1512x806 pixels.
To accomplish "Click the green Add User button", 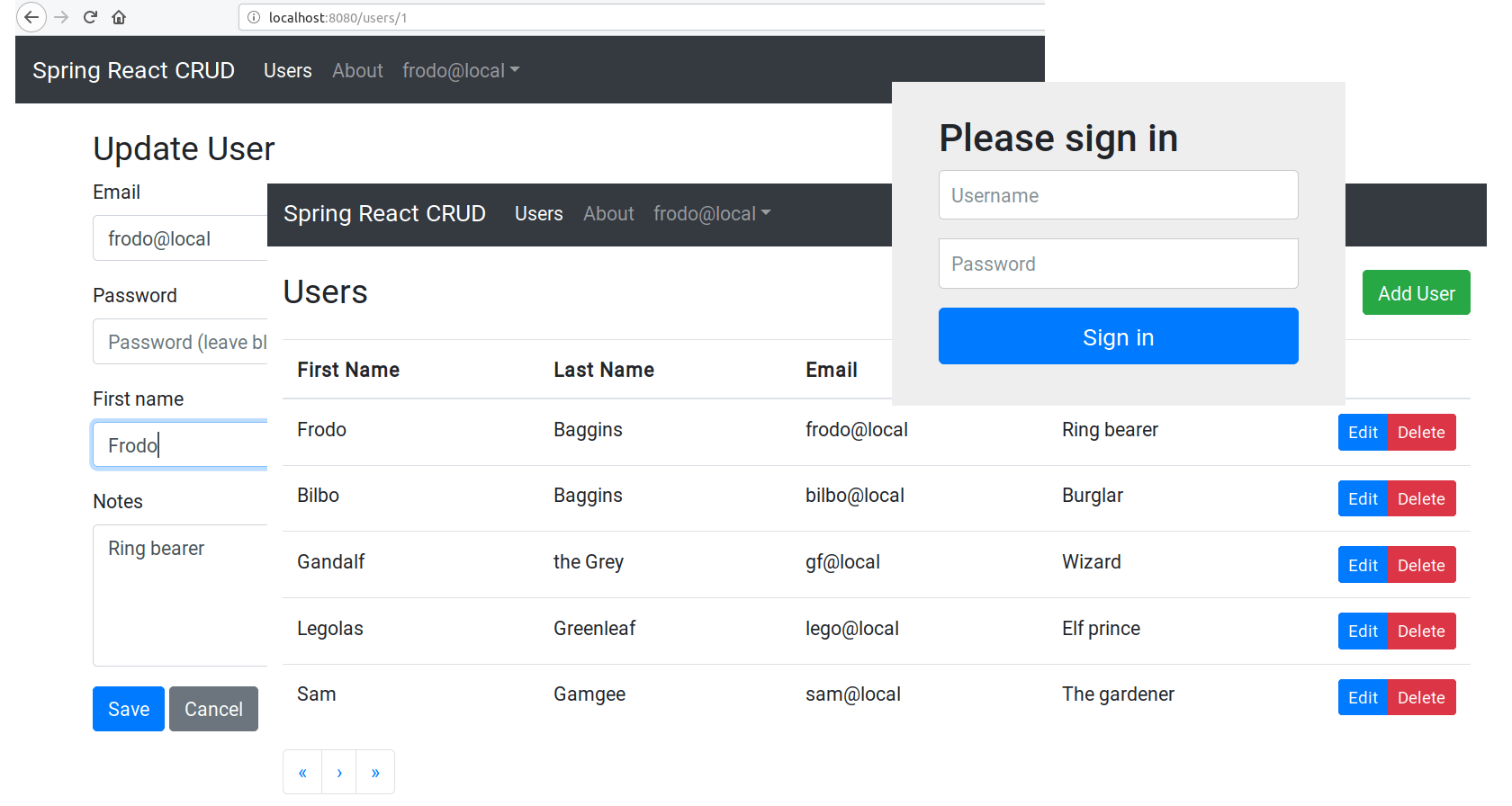I will 1416,293.
